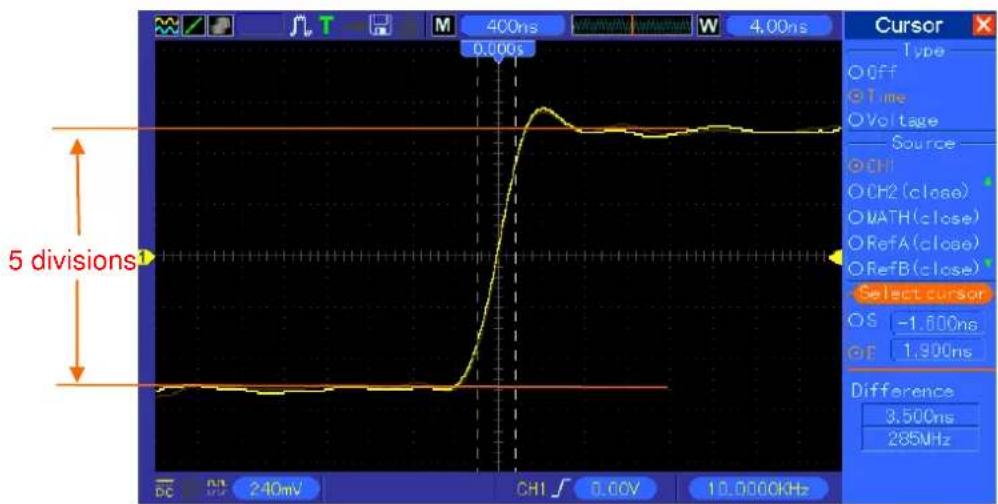Click the M main timebase icon
The height and width of the screenshot is (504, 998).
coord(442,25)
